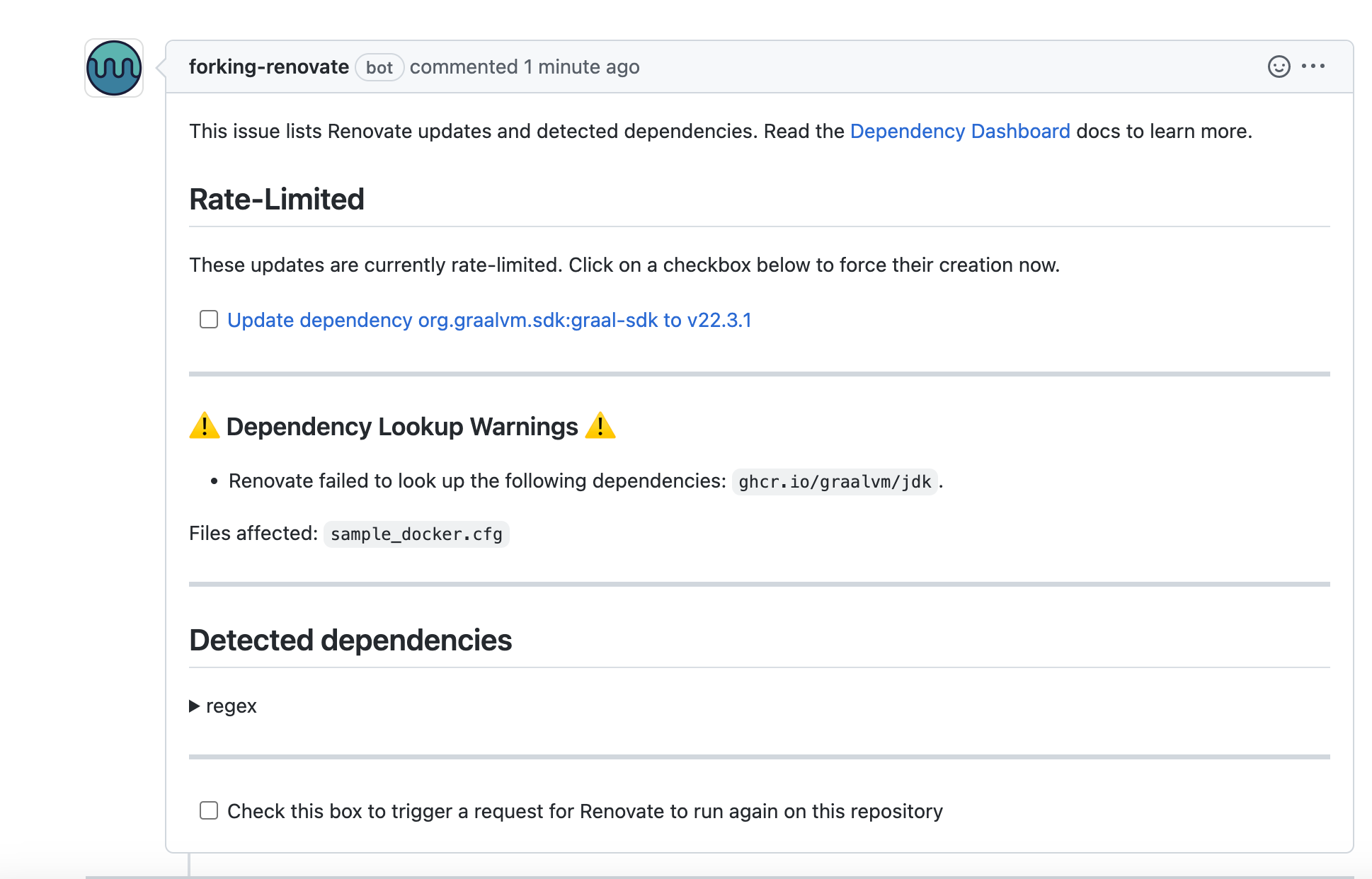Click the ghcr.io/graalvm/jdk code snippet
1372x879 pixels.
834,482
